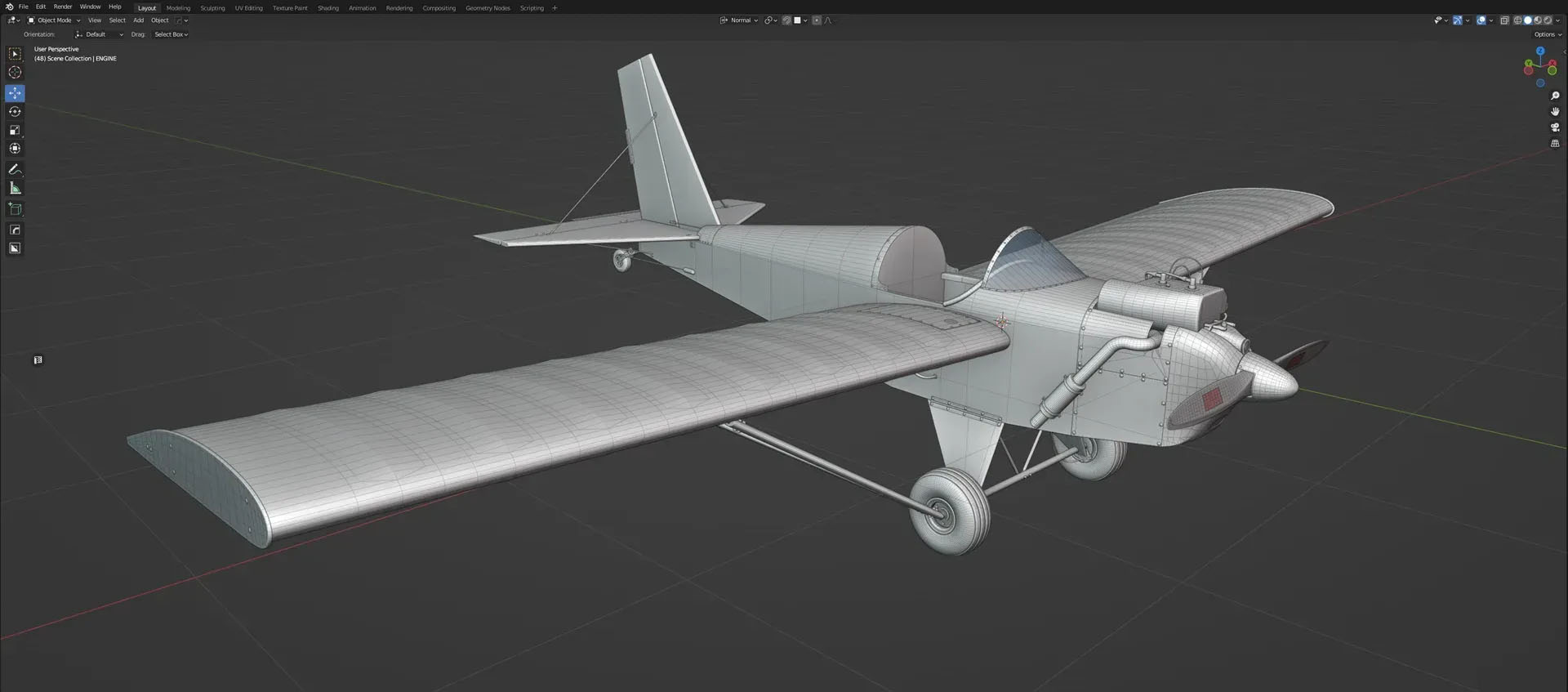Click the Z axis on the navigation gizmo
Viewport: 1568px width, 692px height.
click(x=1540, y=51)
